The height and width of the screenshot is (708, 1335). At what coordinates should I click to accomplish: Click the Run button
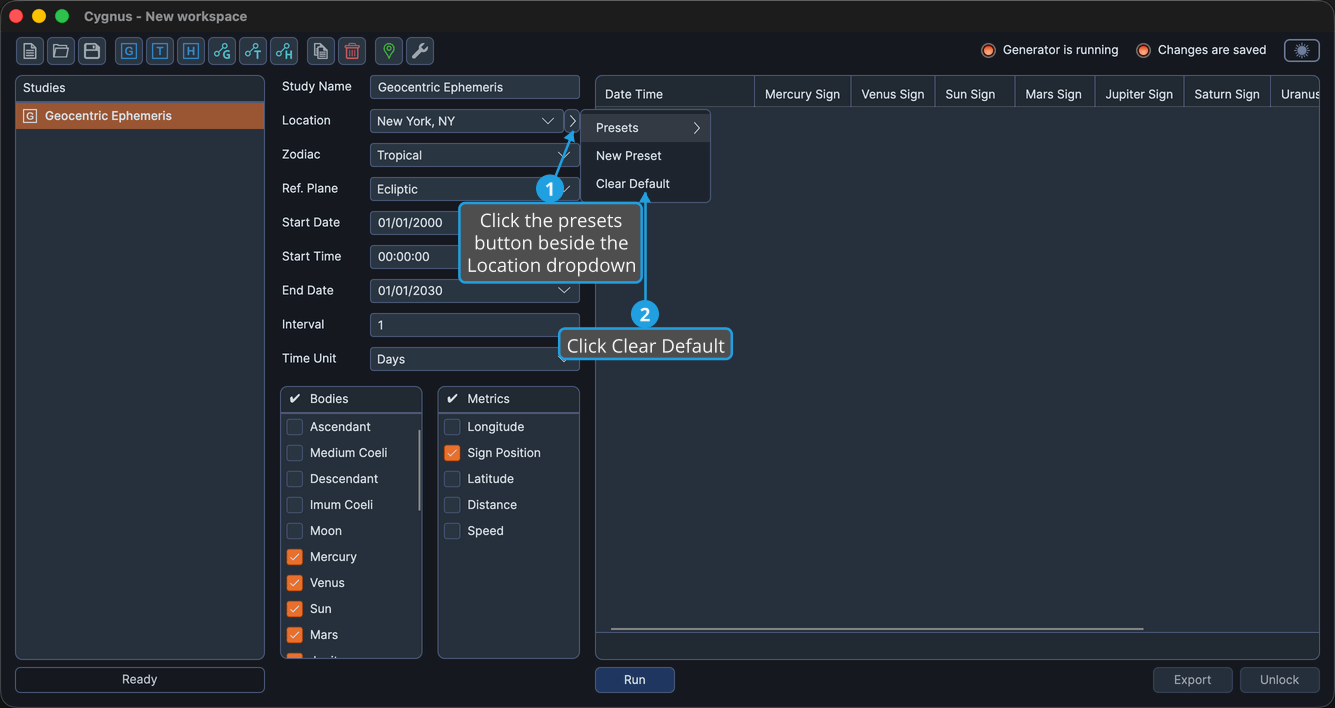click(635, 680)
